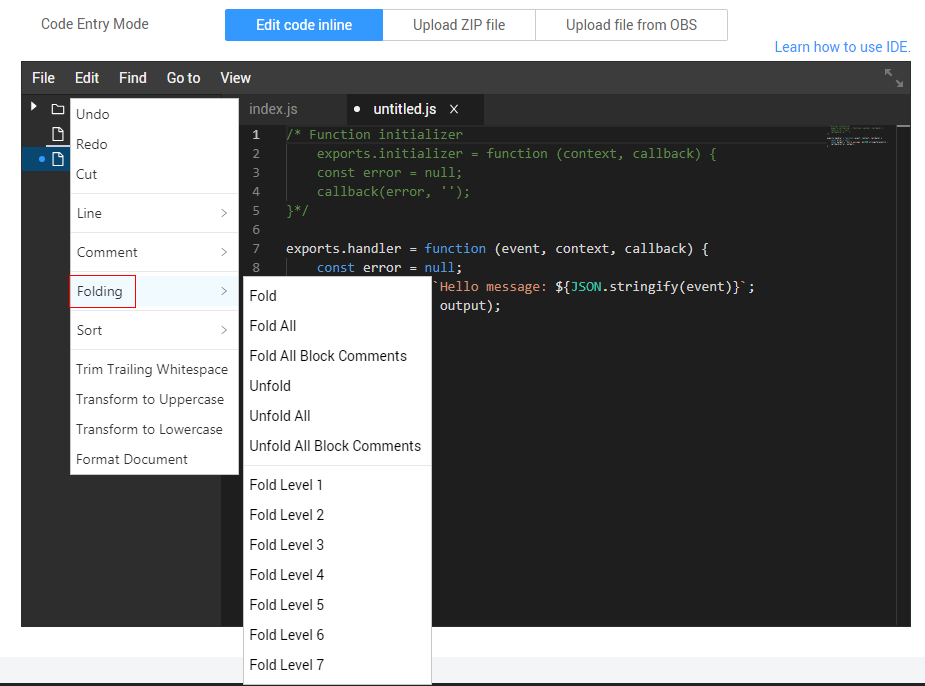Viewport: 925px width, 686px height.
Task: Select Fold Level 1
Action: click(x=337, y=485)
